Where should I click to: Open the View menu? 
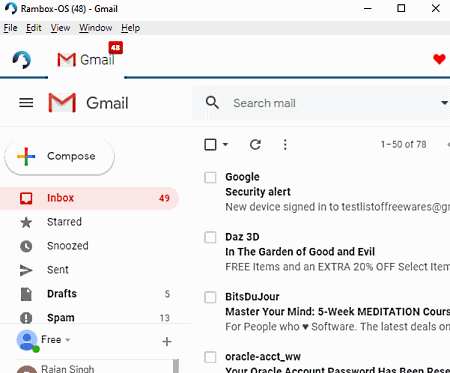[60, 28]
